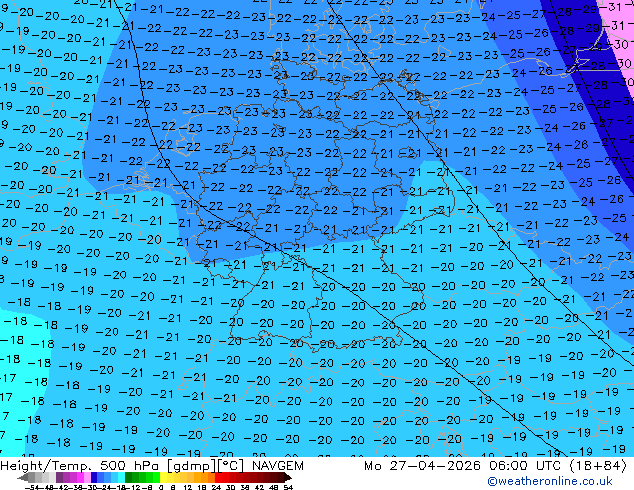This screenshot has width=634, height=490.
Task: Click the Height/Temp. 500 hPa NAVGEM title
Action: 152,466
